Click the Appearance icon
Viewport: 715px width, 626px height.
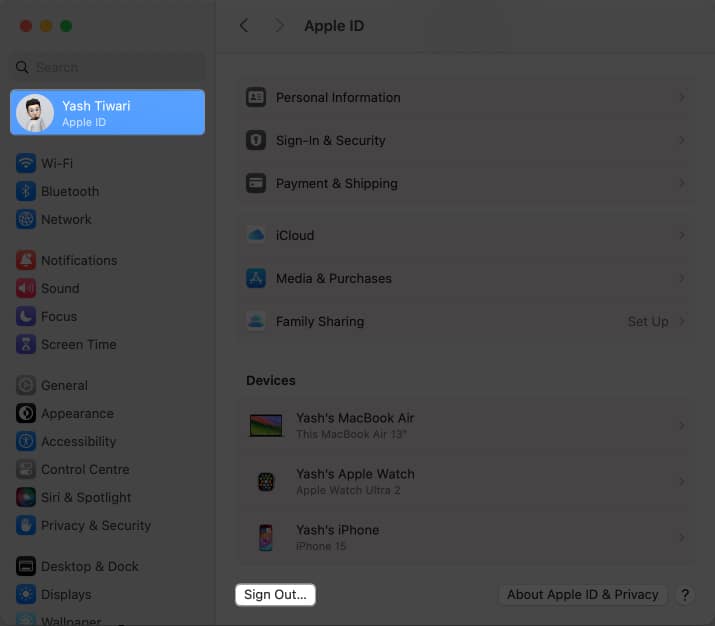(26, 413)
